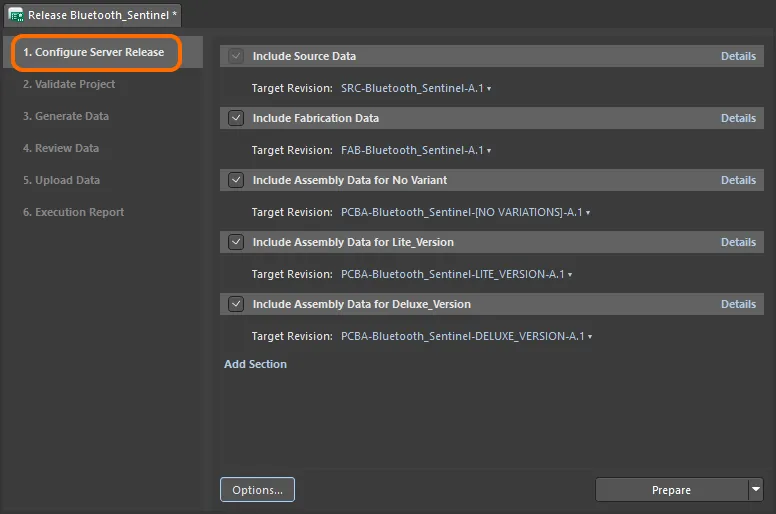776x514 pixels.
Task: Open the FAB-Bluetooth_Sentinel-A.1 target revision dropdown
Action: click(x=416, y=150)
